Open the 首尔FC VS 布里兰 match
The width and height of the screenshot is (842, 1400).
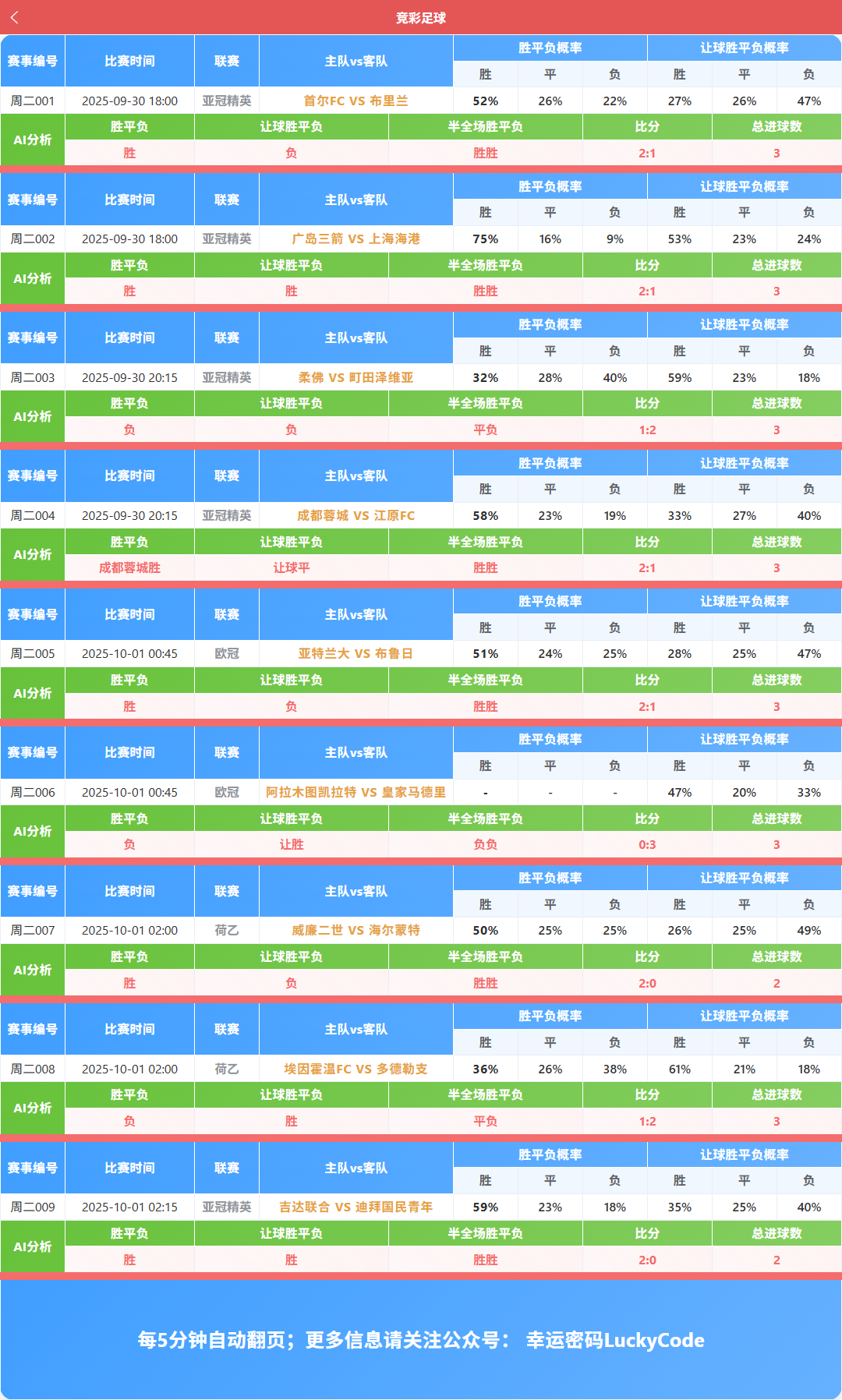[x=356, y=101]
